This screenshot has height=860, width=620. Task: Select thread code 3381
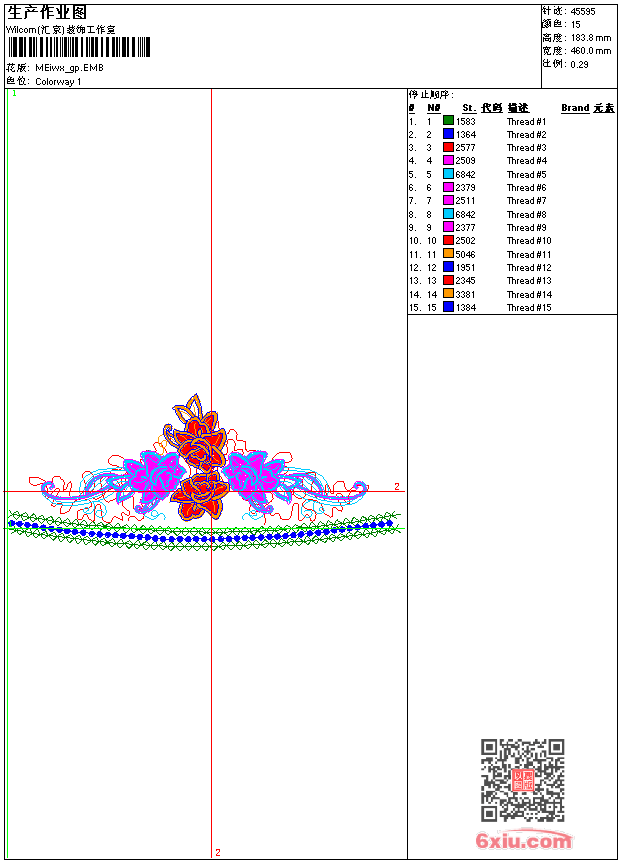point(465,295)
